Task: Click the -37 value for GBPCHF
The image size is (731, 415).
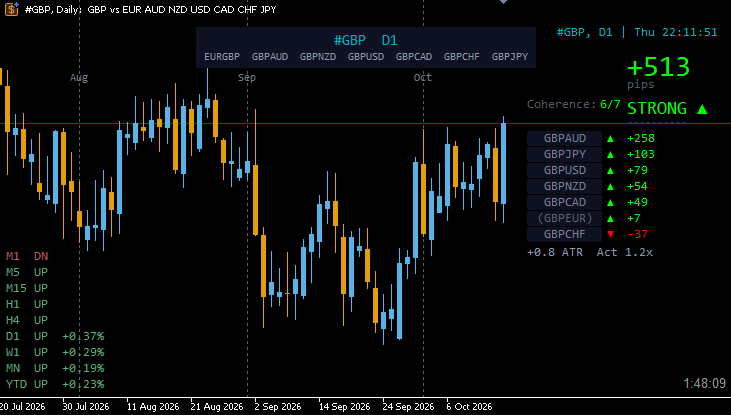Action: tap(638, 234)
